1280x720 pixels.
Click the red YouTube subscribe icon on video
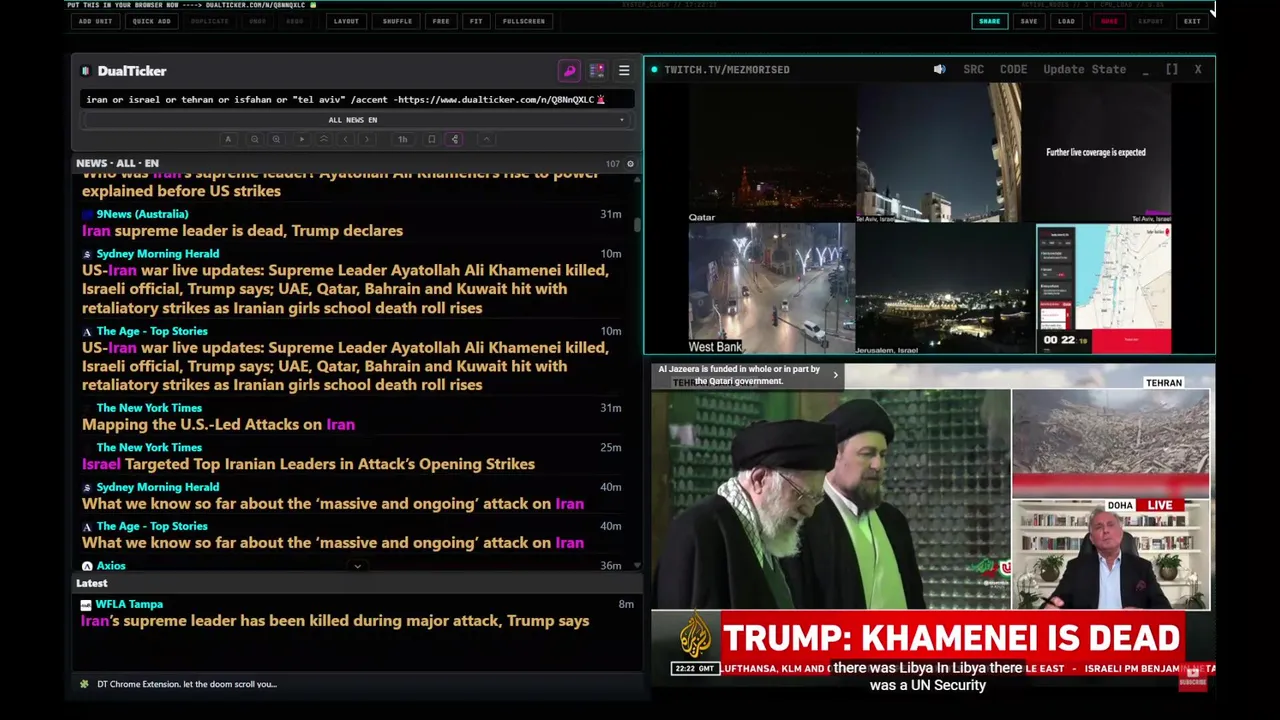coord(1192,677)
